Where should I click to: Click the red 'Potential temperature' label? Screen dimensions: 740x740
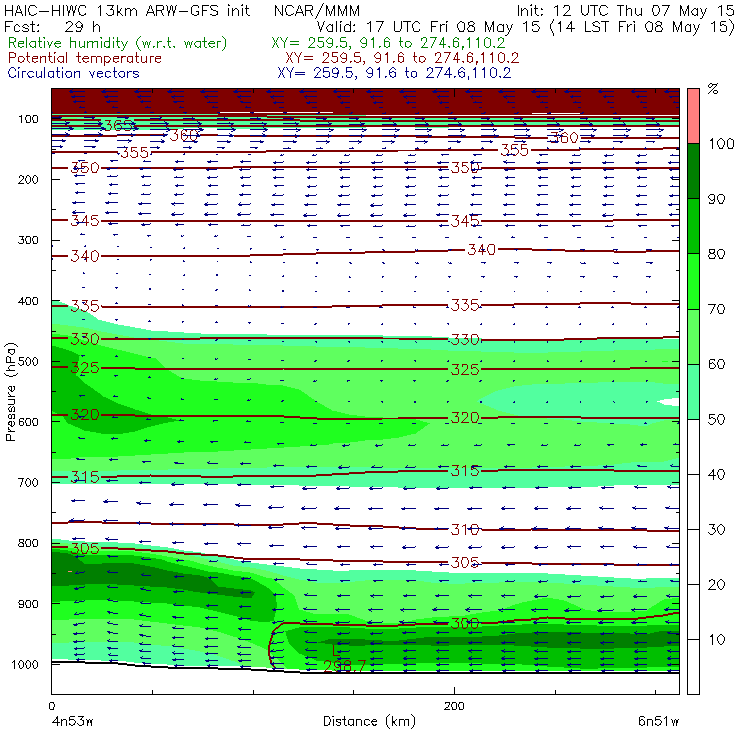[x=85, y=58]
